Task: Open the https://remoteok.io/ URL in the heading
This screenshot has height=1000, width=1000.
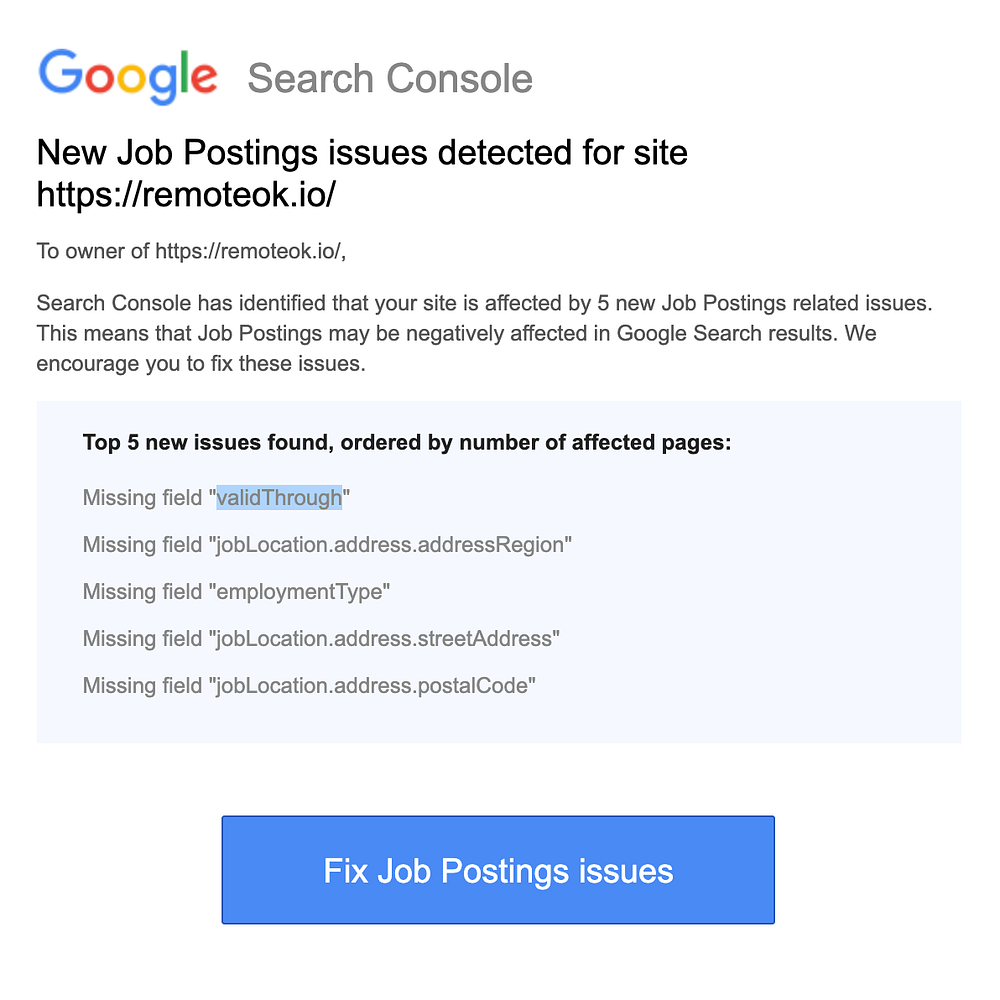Action: pos(185,196)
